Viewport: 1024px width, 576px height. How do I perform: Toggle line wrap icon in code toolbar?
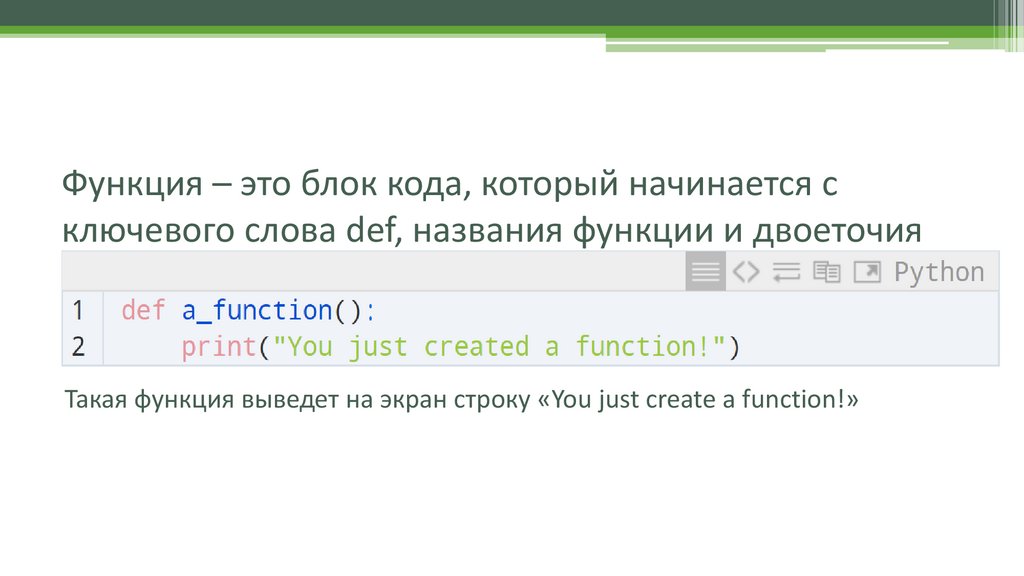coord(786,271)
